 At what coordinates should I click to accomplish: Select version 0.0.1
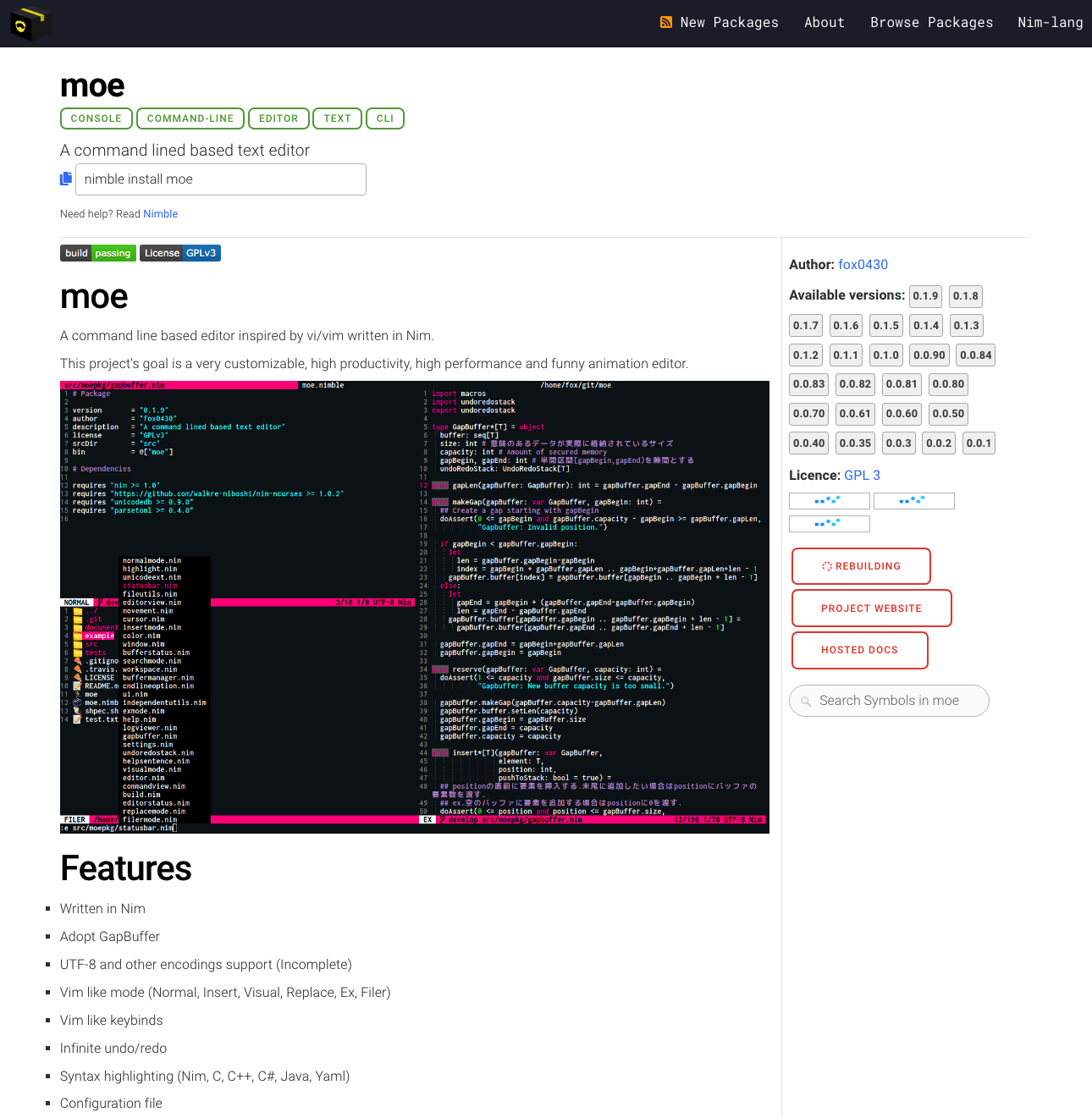979,443
